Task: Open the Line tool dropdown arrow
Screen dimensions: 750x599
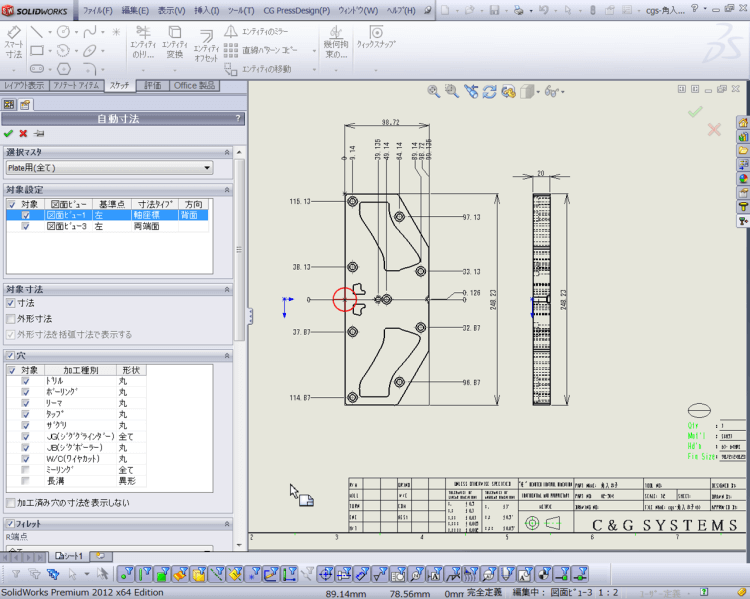Action: pyautogui.click(x=50, y=33)
